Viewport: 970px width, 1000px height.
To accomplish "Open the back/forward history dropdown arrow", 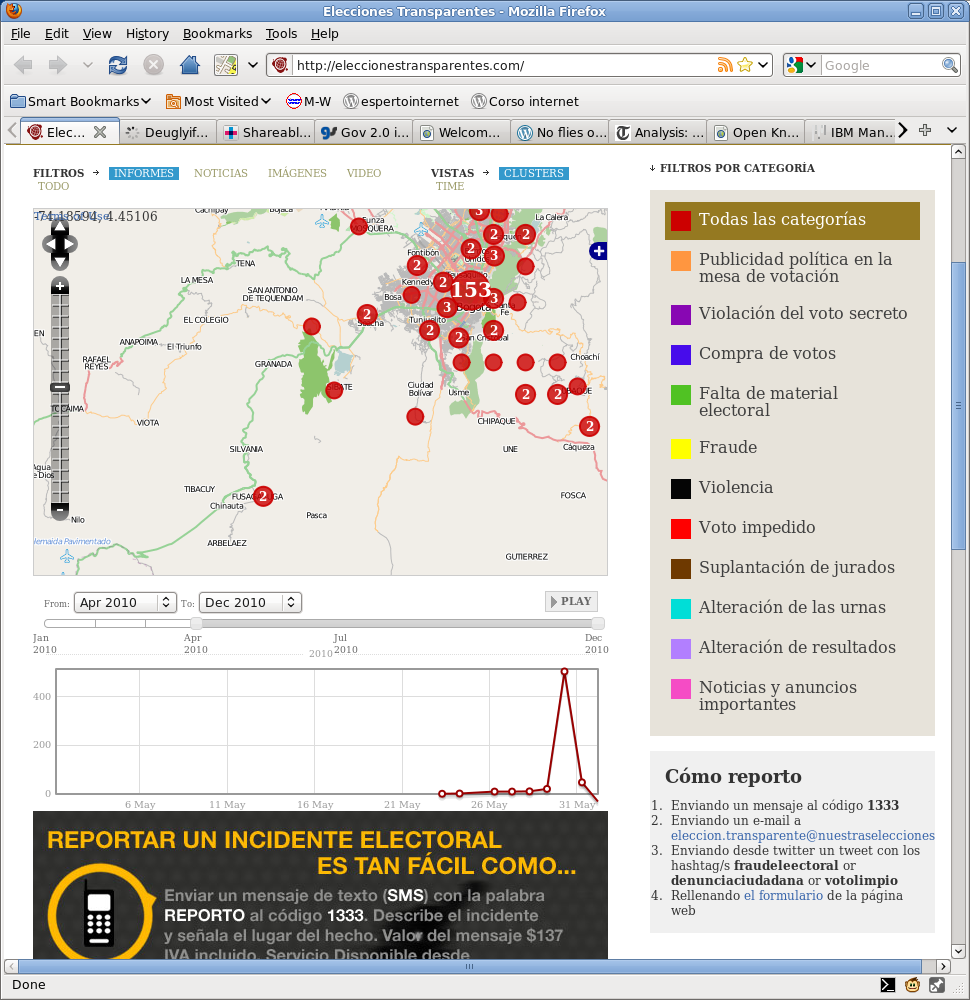I will (x=87, y=65).
